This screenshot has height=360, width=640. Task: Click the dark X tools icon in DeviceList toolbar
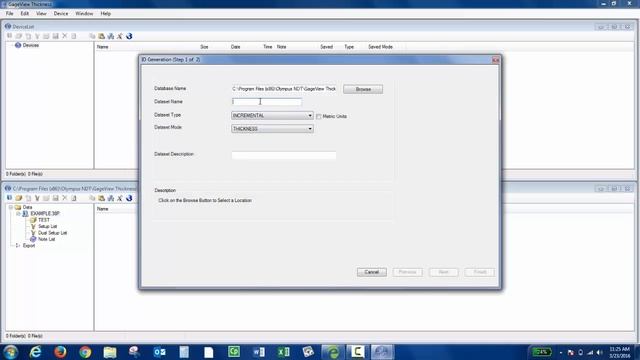[120, 36]
